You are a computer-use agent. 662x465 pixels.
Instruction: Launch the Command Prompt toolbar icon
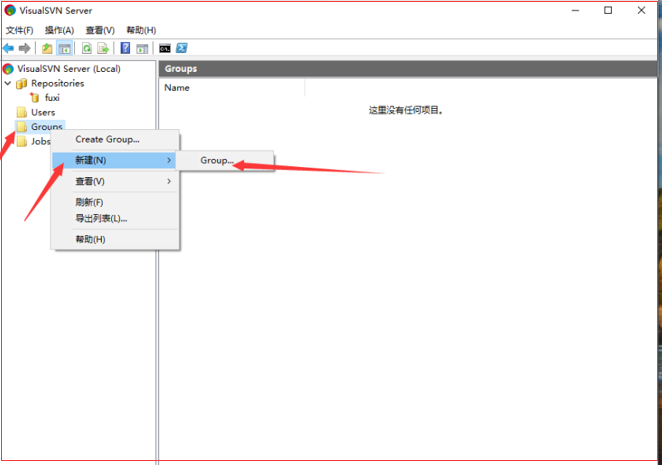[165, 48]
